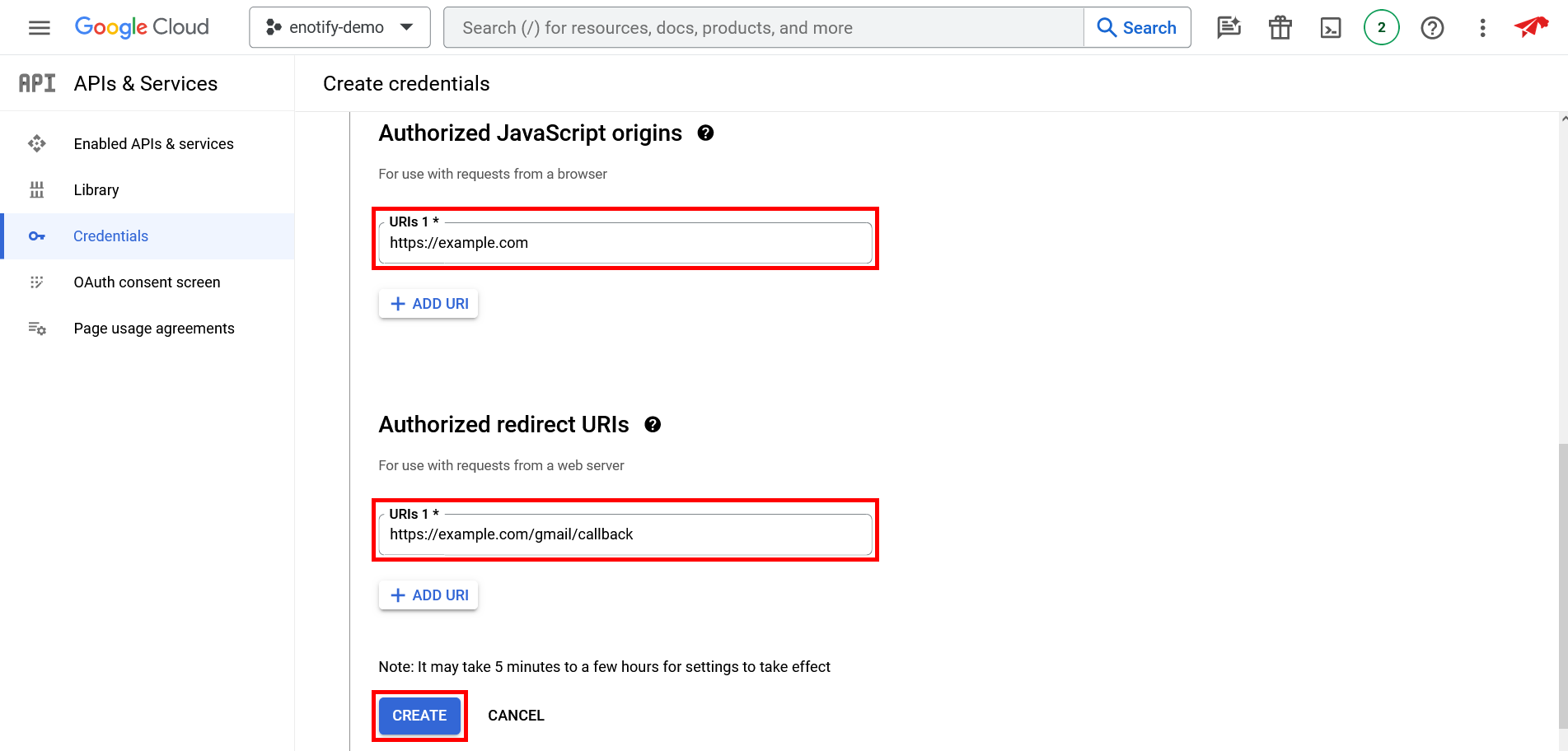Open notifications badge showing 2
The image size is (1568, 751).
click(1381, 28)
